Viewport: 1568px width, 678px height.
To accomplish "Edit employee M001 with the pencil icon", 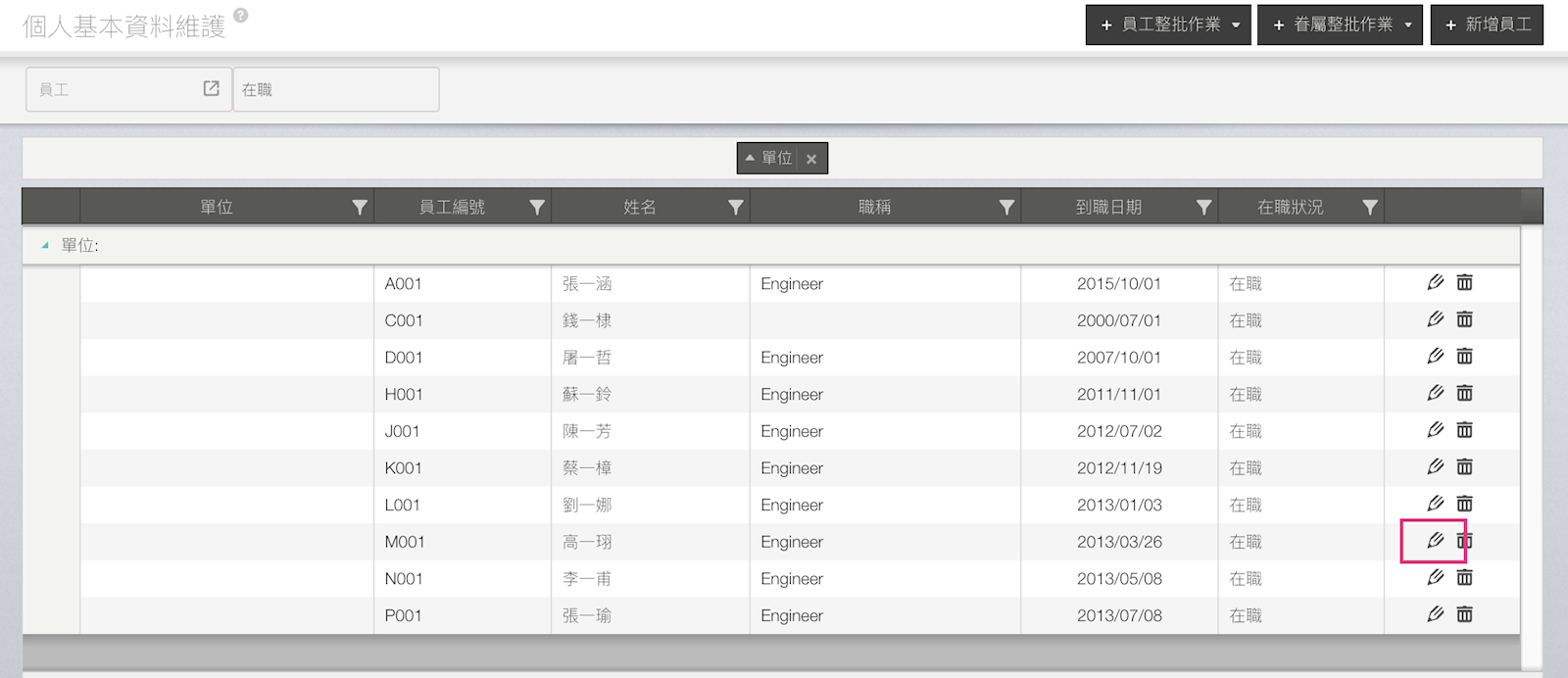I will pos(1436,541).
